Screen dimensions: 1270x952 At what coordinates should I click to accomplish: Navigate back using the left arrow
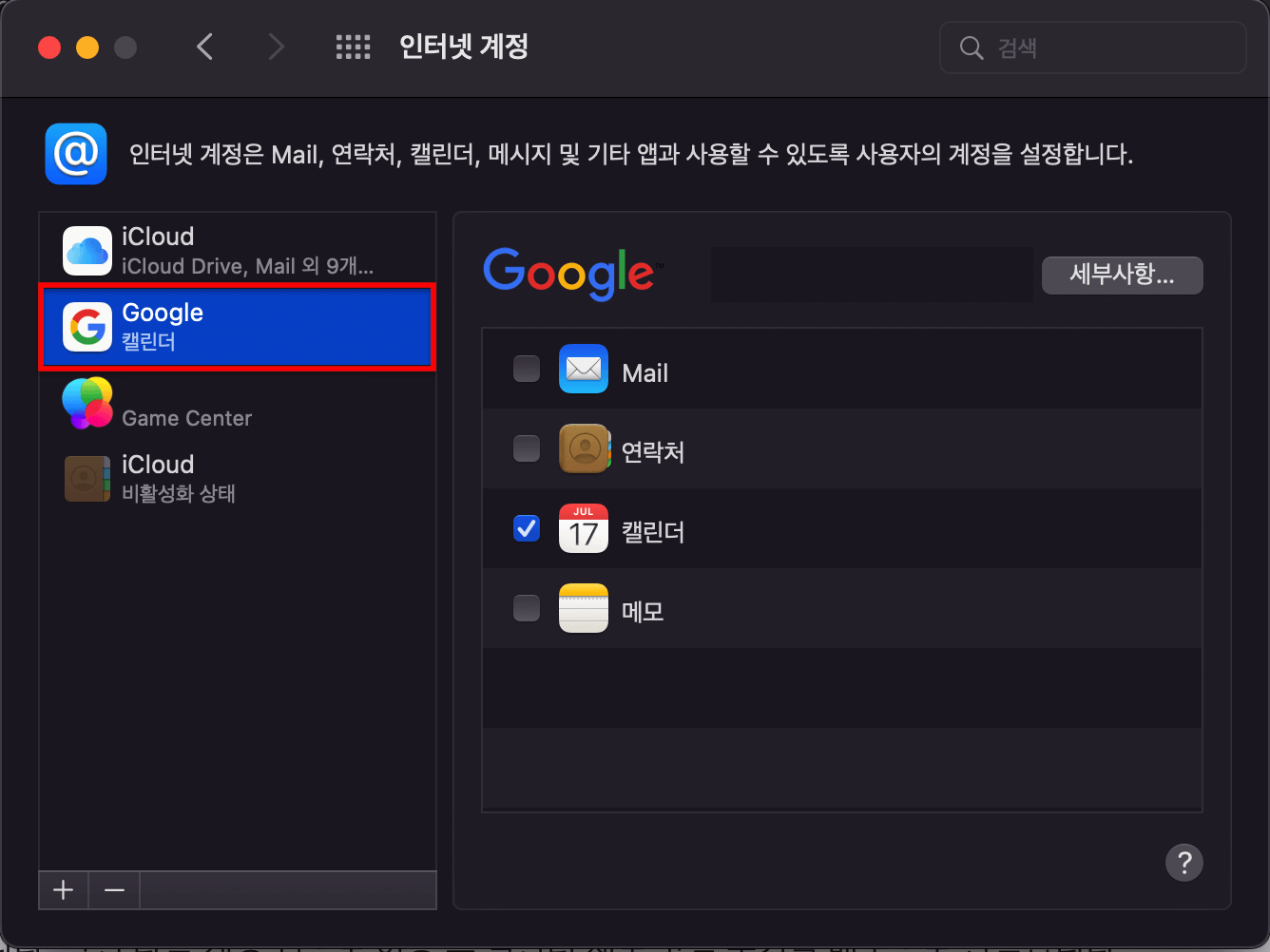(204, 47)
